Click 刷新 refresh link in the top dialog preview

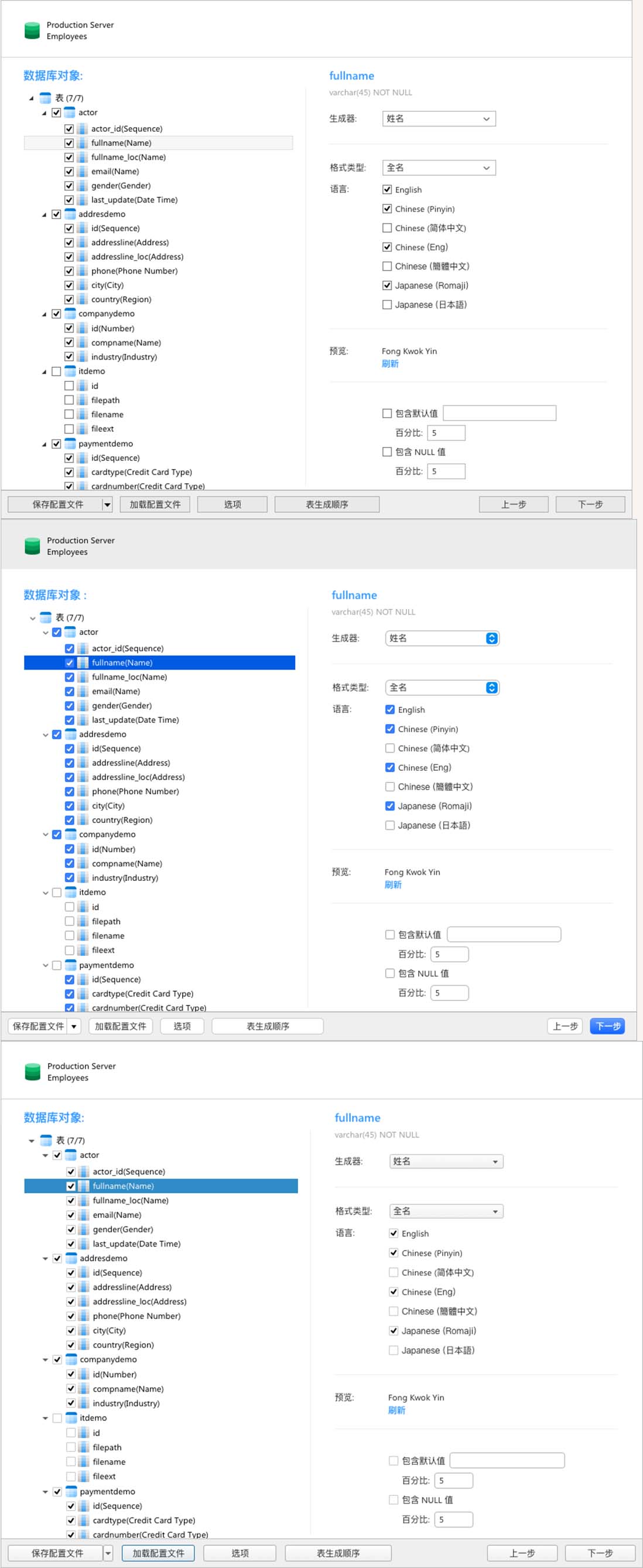390,364
